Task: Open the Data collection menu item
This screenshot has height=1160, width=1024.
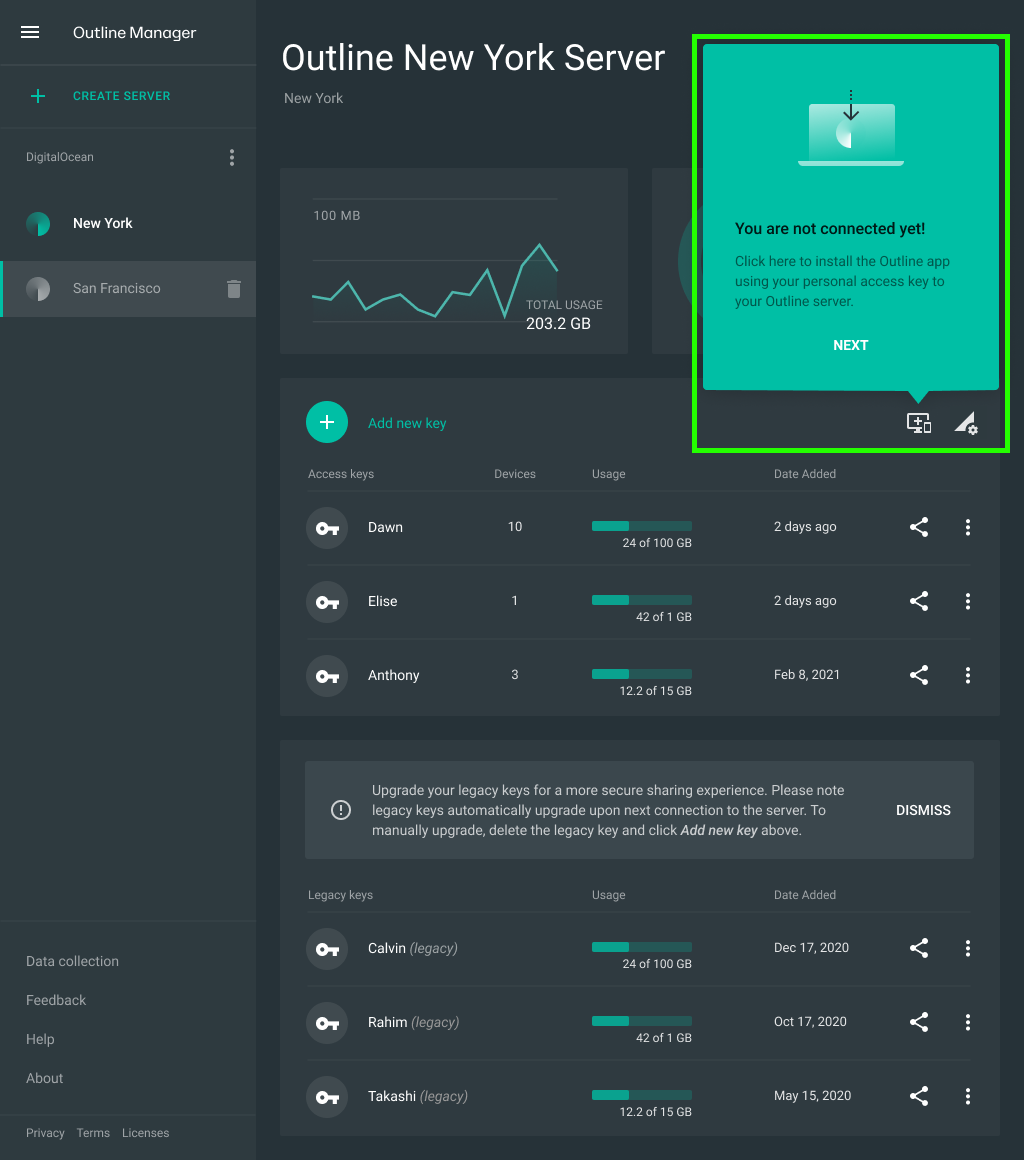Action: click(x=72, y=961)
